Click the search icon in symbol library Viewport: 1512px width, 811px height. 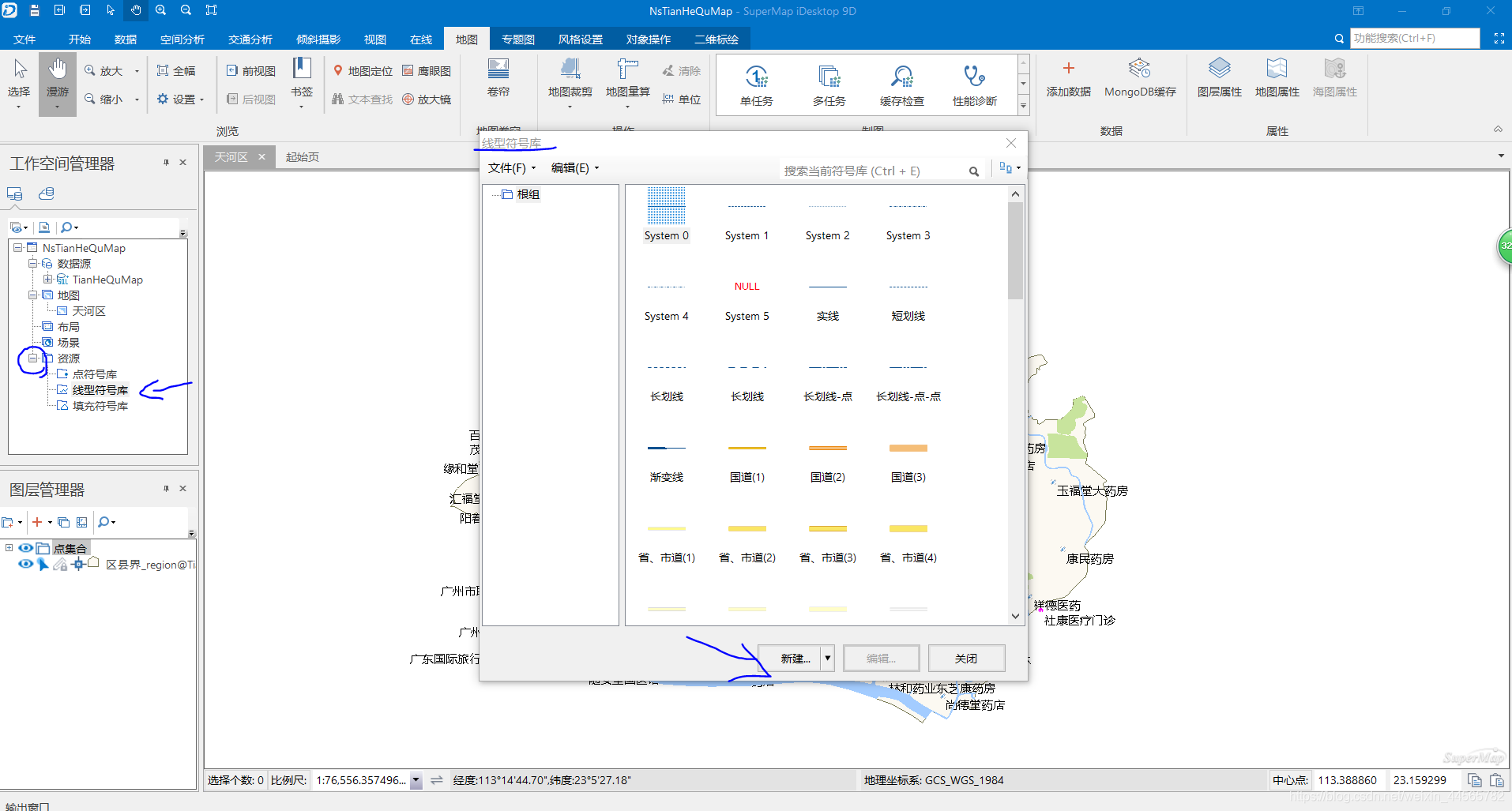pos(974,171)
